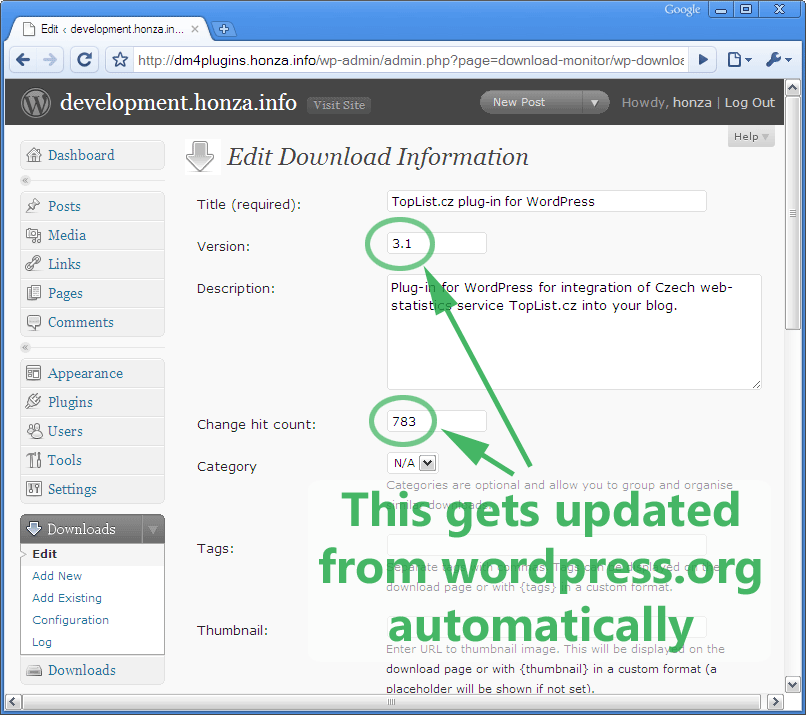This screenshot has height=715, width=806.
Task: Collapse the sidebar using the second separator arrow
Action: pos(25,347)
